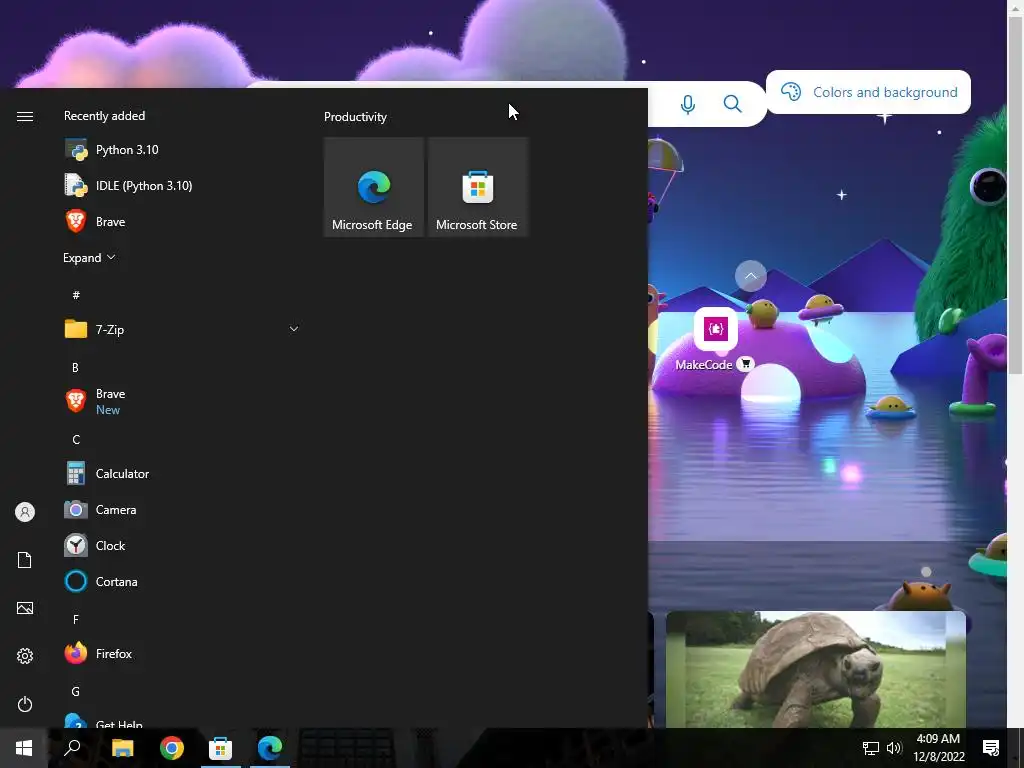The width and height of the screenshot is (1024, 768).
Task: Open taskbar Search magnifier
Action: [x=72, y=748]
